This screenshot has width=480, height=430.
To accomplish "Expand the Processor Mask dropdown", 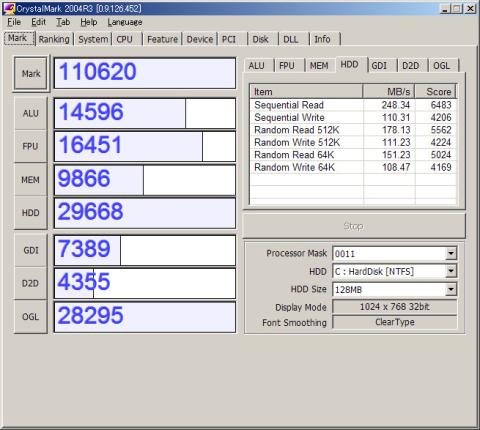I will [451, 254].
